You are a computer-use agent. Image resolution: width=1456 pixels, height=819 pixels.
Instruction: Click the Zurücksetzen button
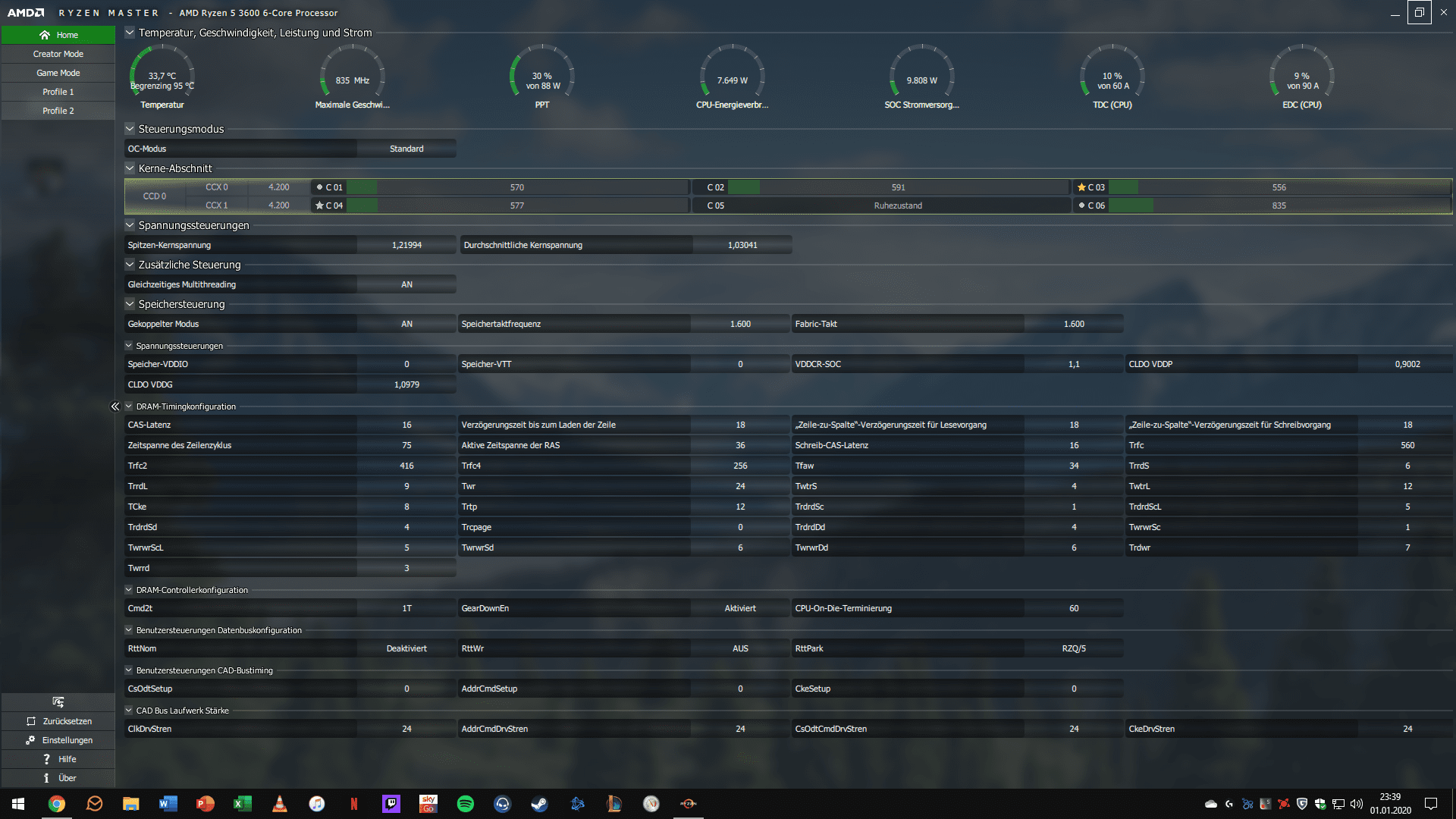click(x=58, y=721)
